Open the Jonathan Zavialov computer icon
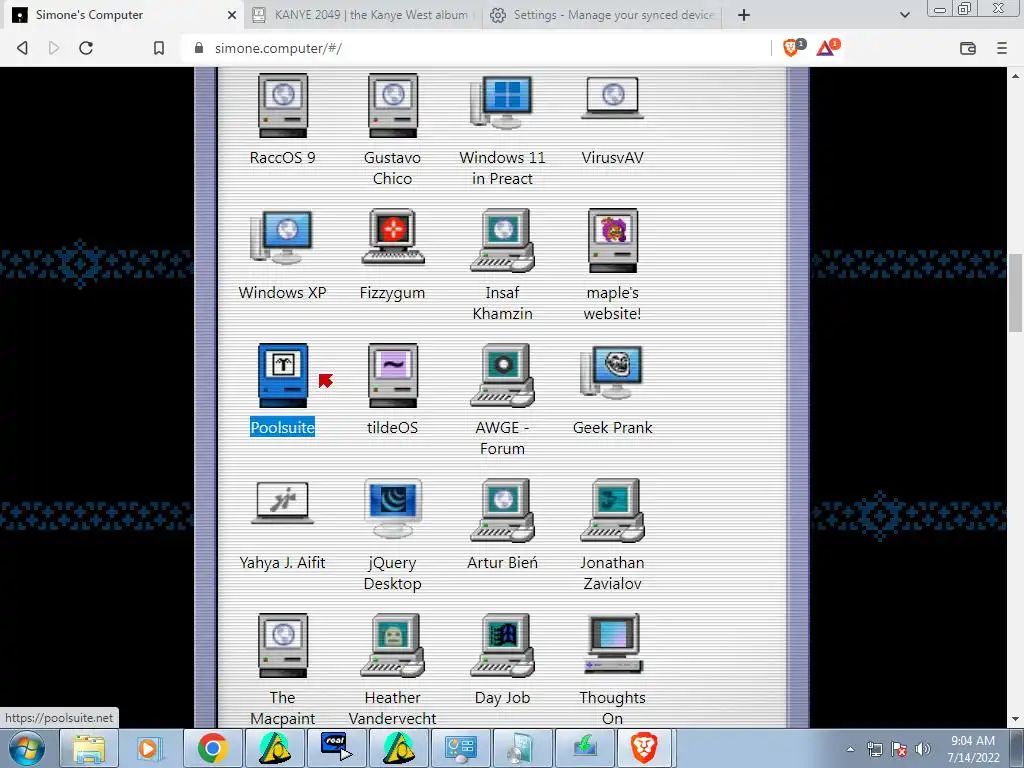 coord(613,511)
